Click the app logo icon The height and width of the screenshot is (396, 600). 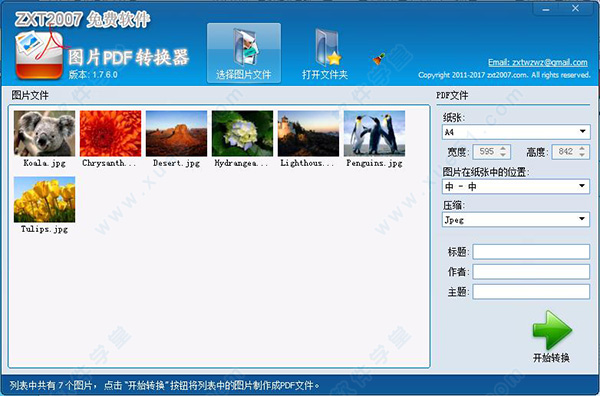coord(39,54)
